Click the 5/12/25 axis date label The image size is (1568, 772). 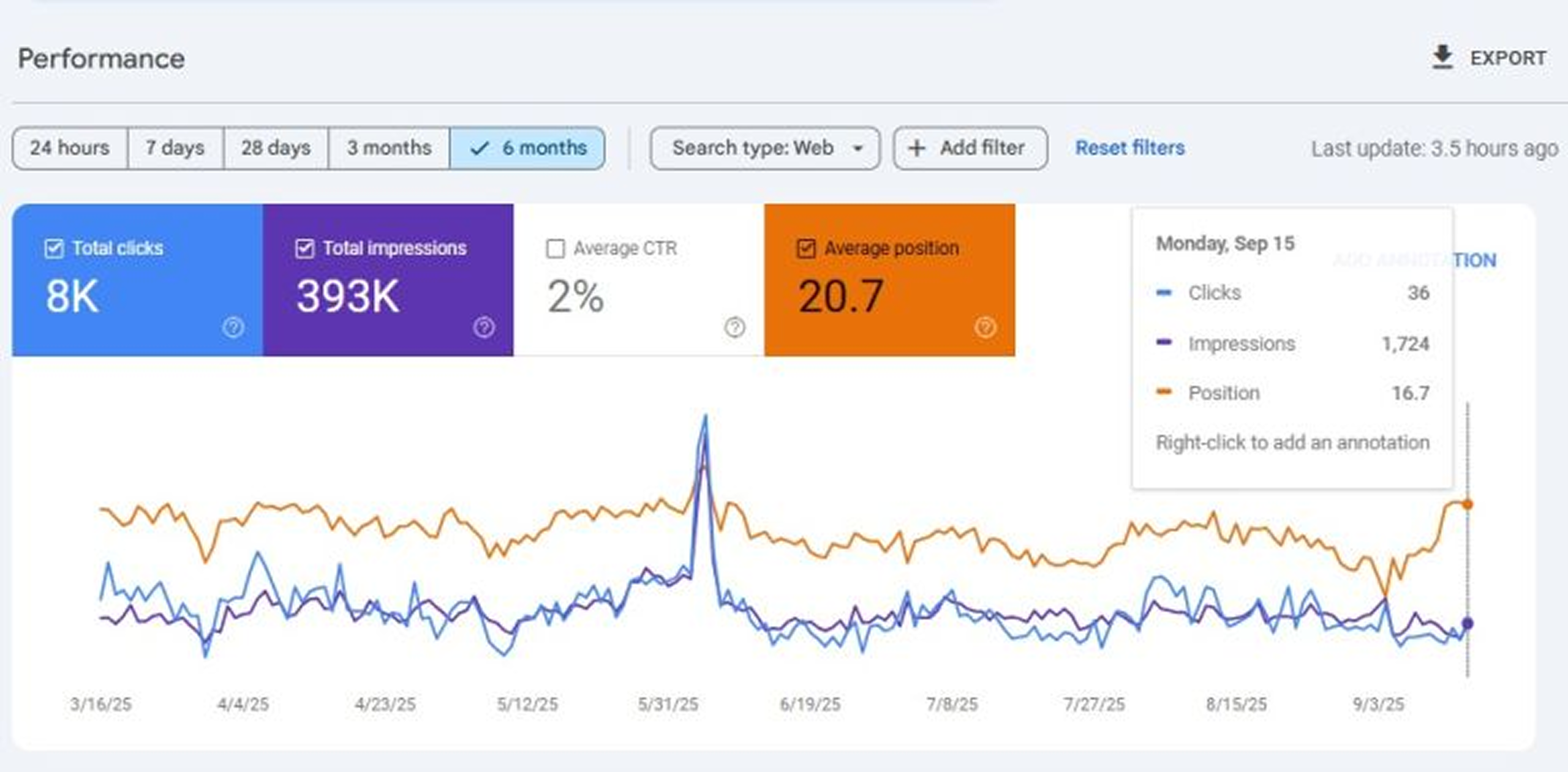527,704
